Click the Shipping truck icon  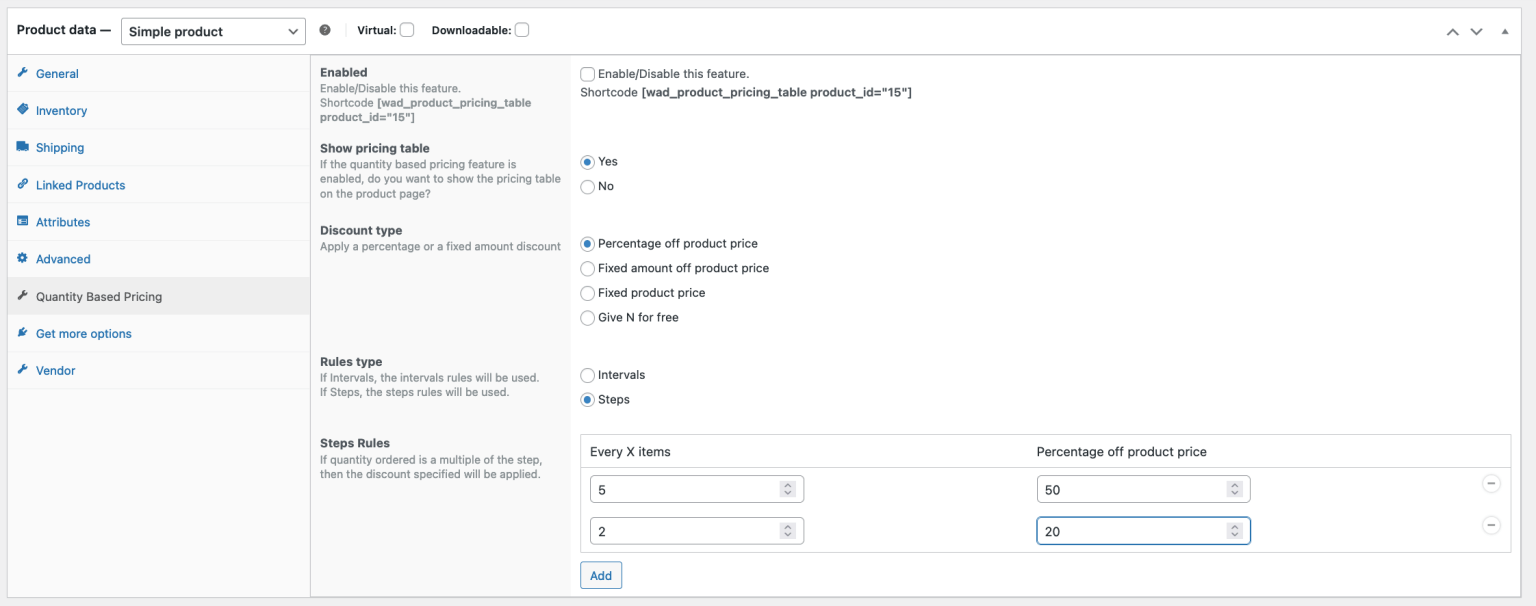tap(22, 147)
